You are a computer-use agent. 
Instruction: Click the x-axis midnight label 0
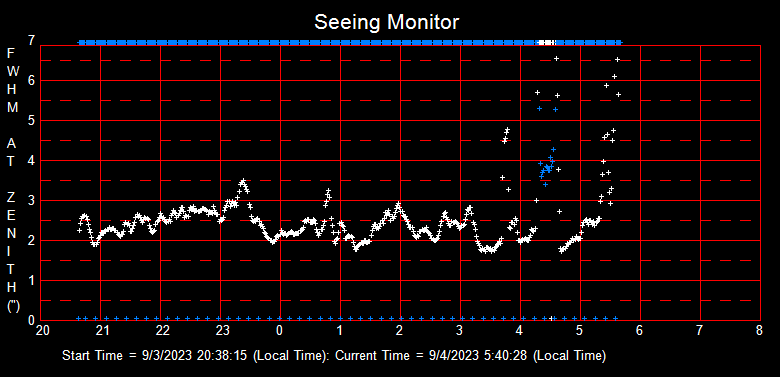(280, 331)
